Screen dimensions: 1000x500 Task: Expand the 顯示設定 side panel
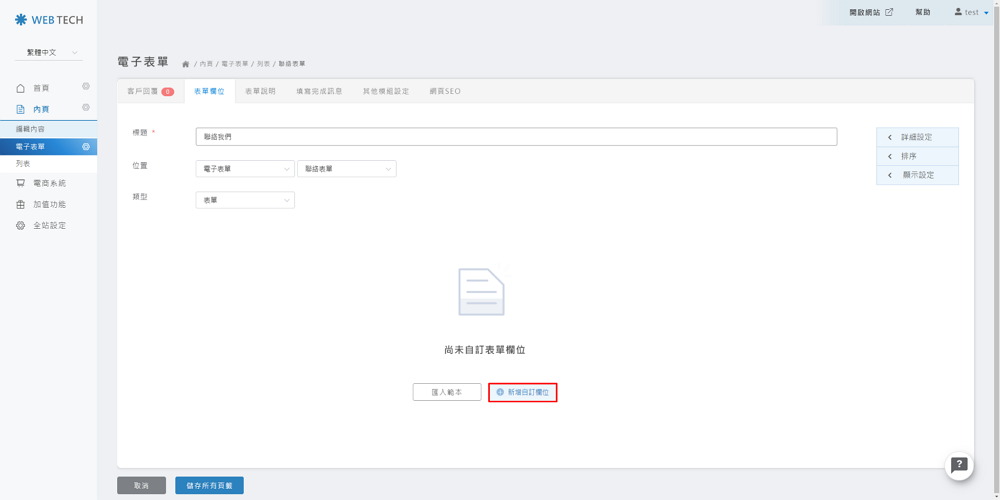(917, 175)
